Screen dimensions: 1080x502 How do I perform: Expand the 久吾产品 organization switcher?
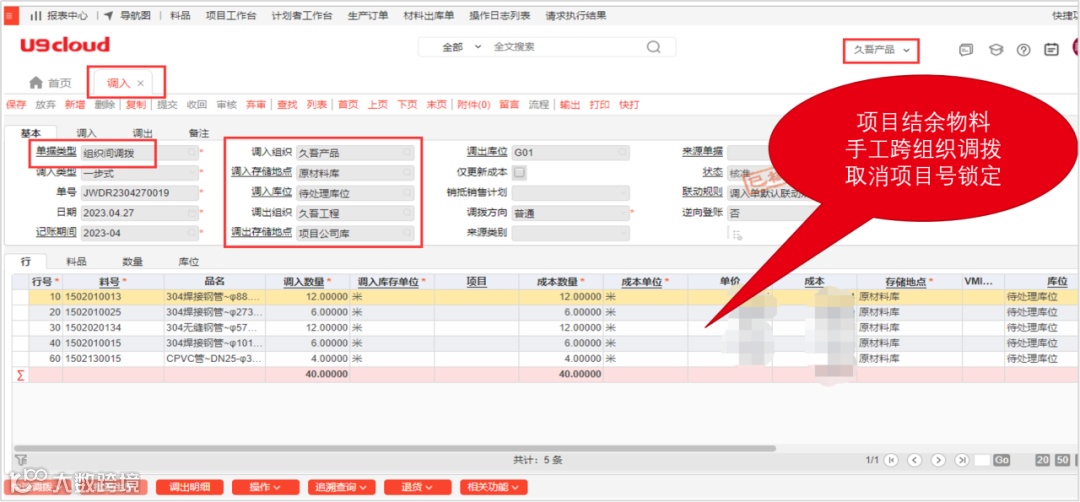click(882, 50)
